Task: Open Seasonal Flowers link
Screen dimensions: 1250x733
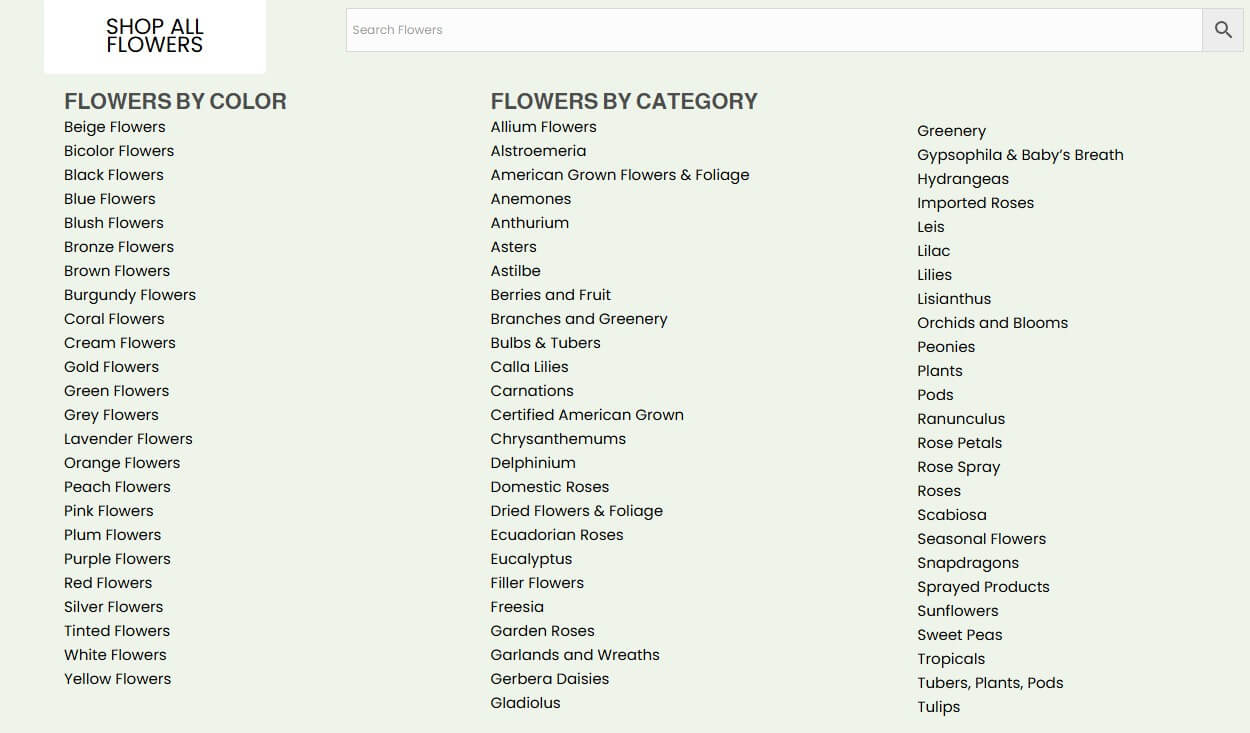Action: click(x=981, y=539)
